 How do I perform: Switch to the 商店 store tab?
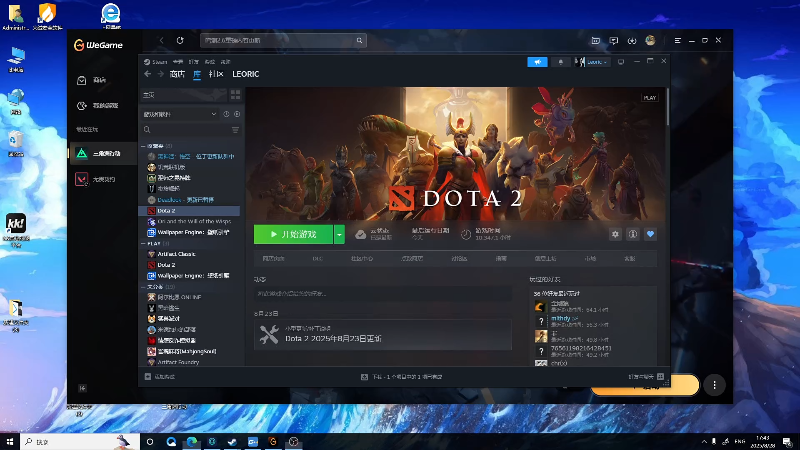[177, 74]
